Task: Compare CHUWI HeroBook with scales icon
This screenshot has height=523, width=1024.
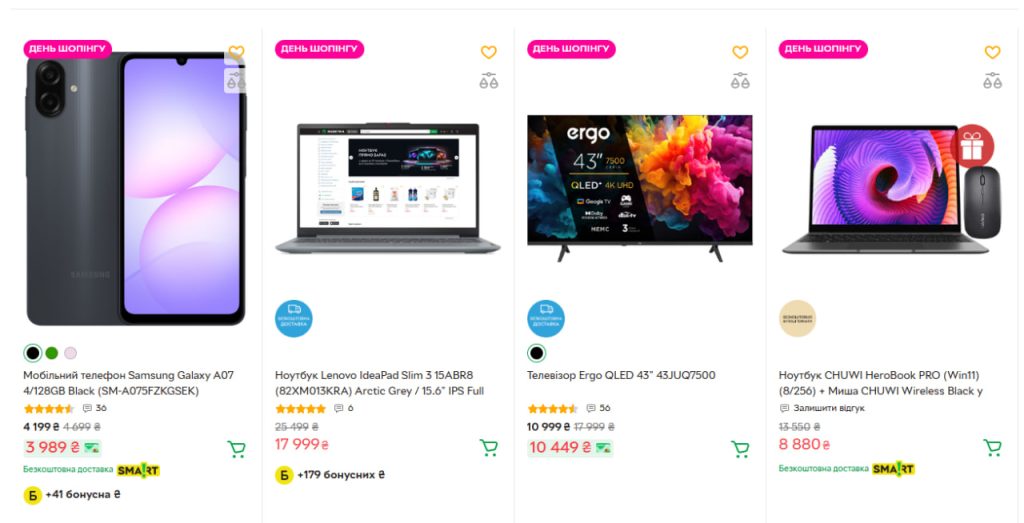Action: coord(992,80)
